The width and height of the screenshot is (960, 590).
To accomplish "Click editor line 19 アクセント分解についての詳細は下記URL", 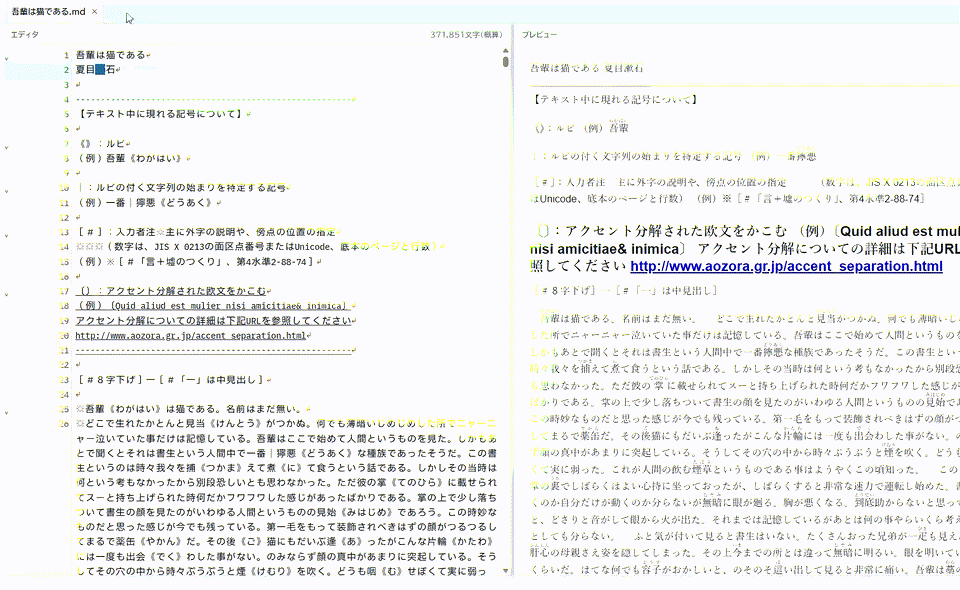I will tap(213, 321).
